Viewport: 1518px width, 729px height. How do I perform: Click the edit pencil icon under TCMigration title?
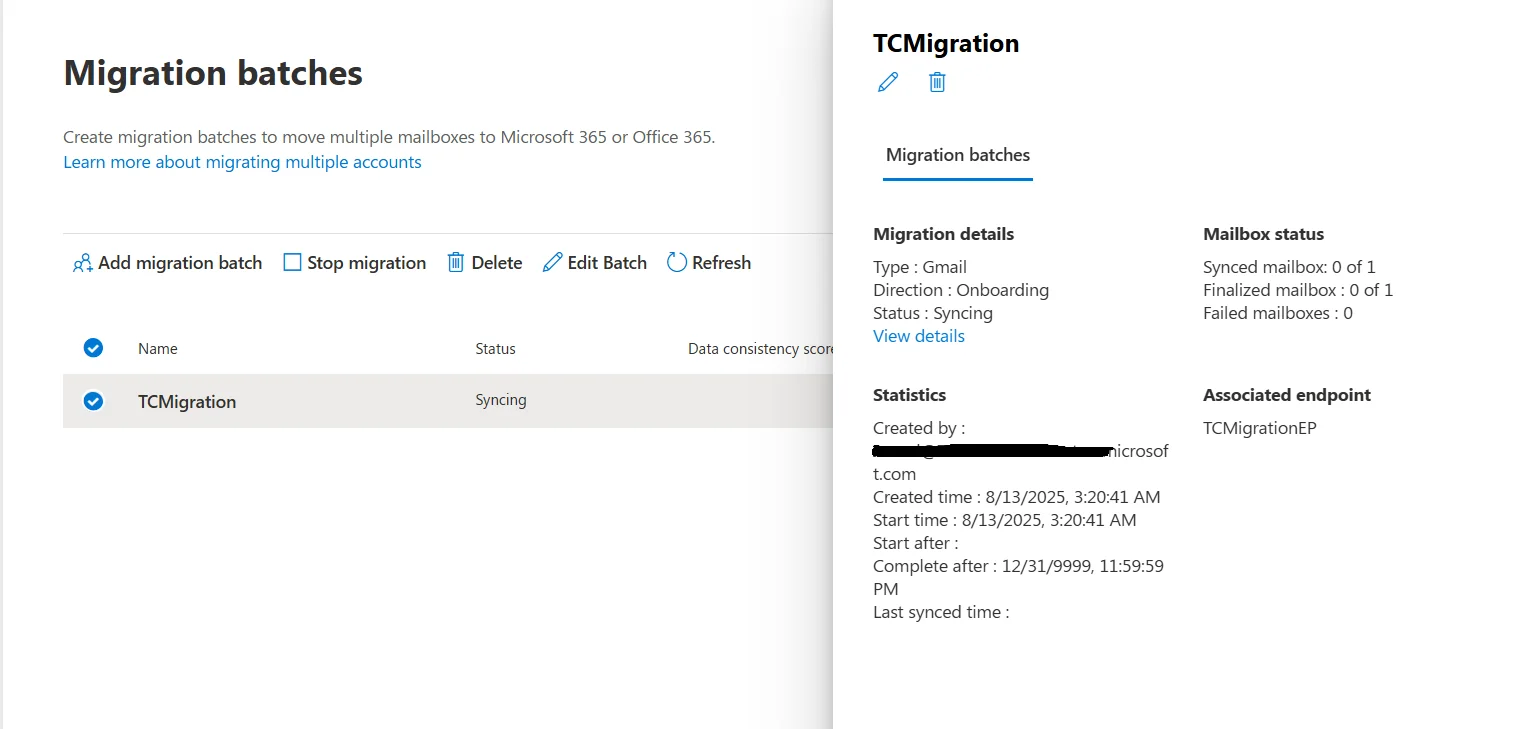[x=887, y=82]
